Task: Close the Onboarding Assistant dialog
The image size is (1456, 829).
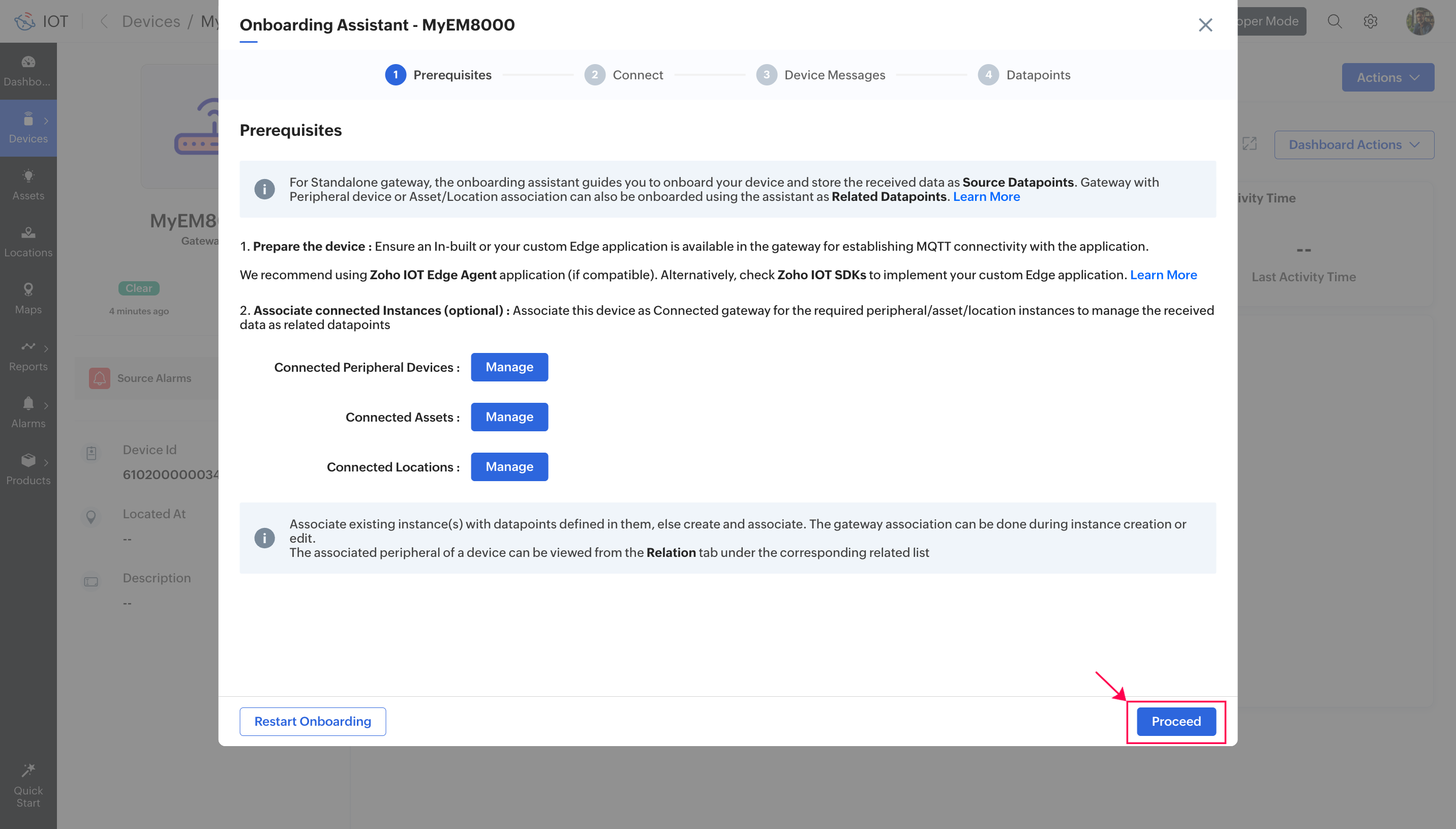Action: tap(1205, 25)
